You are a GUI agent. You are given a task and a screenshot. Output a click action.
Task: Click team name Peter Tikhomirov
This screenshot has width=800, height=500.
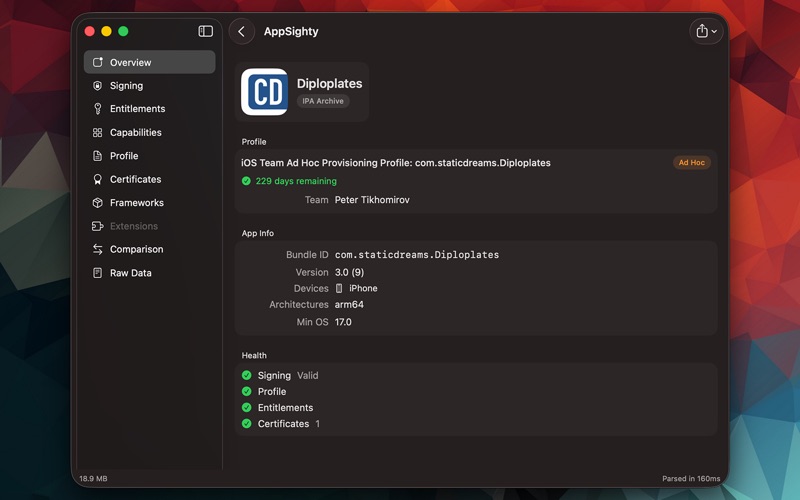click(x=372, y=200)
